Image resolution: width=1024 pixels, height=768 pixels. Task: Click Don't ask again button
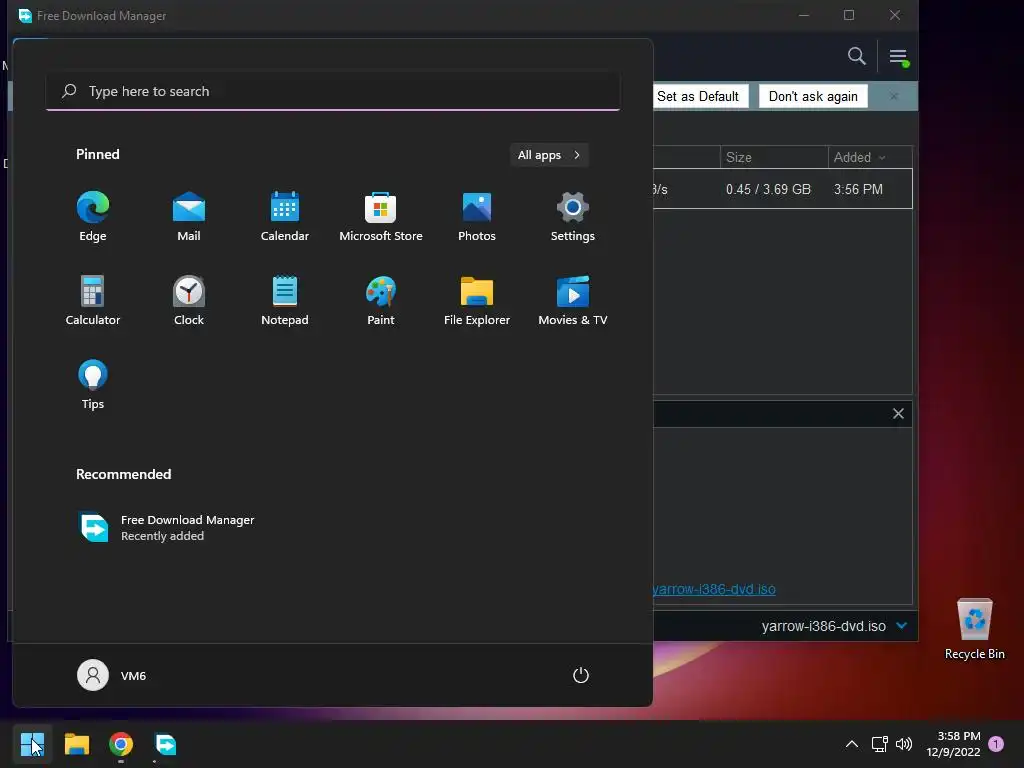pos(813,97)
